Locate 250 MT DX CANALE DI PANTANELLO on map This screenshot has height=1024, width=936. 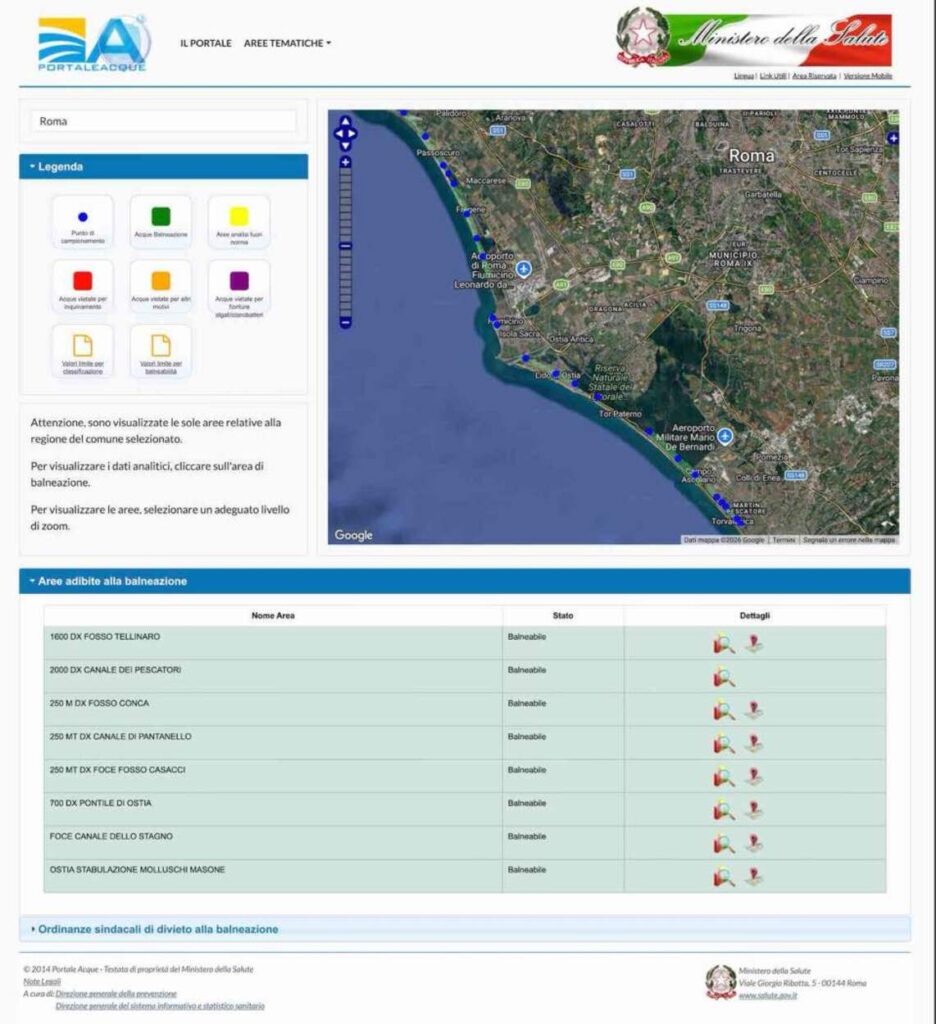click(x=754, y=744)
